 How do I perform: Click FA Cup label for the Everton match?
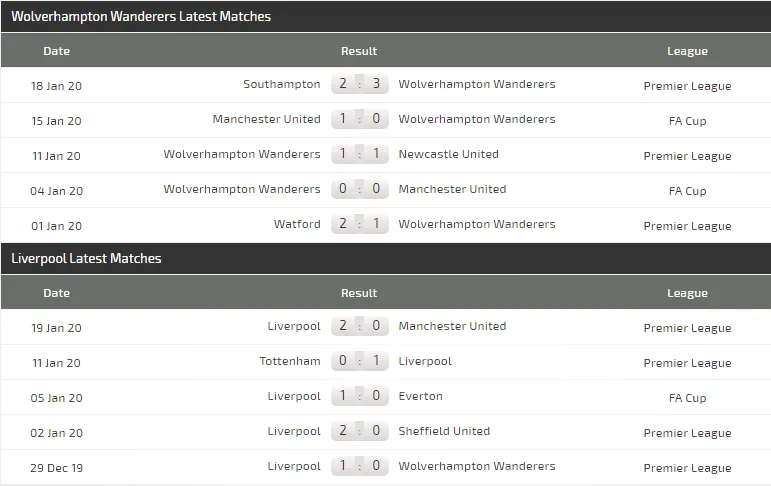[x=687, y=398]
